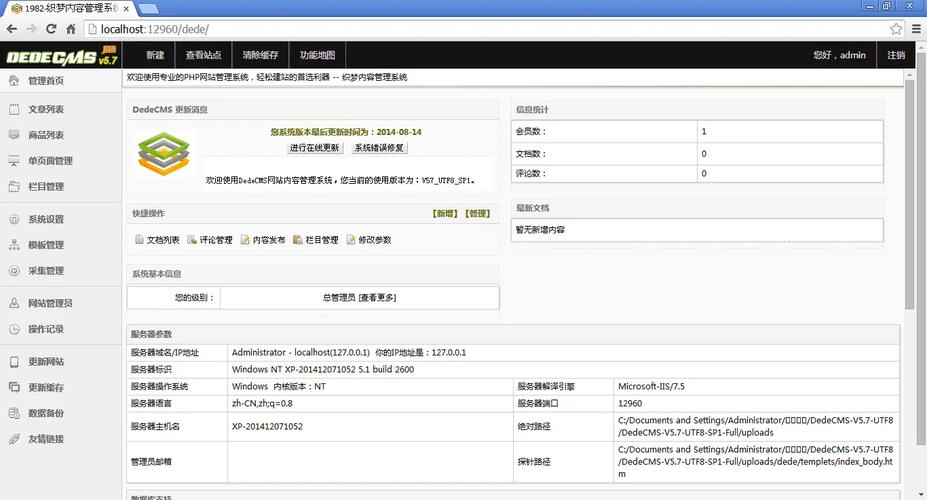
Task: Click the 修改参数 quick action icon
Action: pos(351,239)
